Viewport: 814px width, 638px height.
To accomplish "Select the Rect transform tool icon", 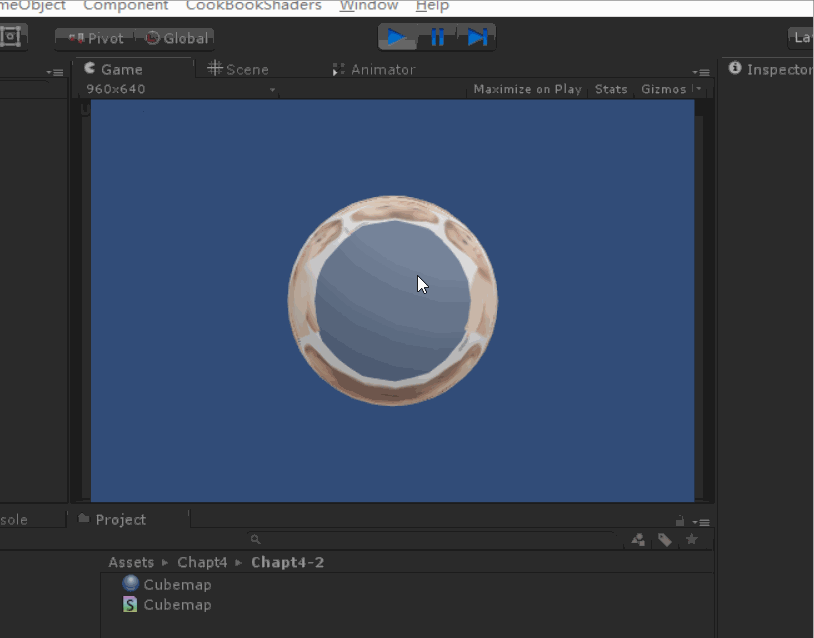I will [11, 37].
